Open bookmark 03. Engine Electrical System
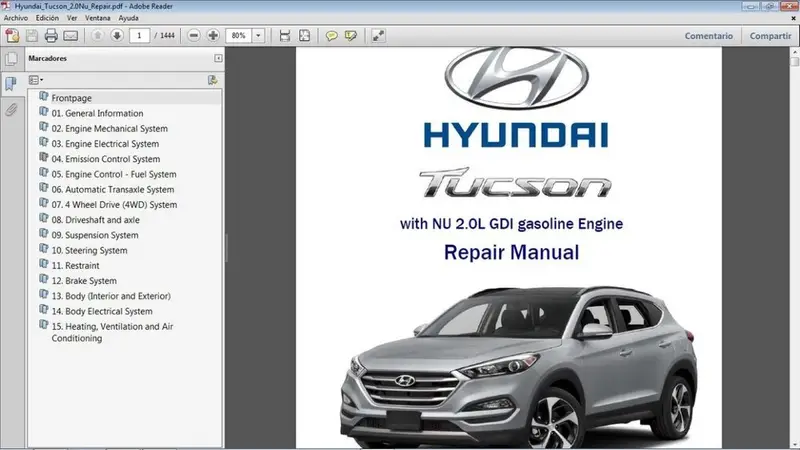The width and height of the screenshot is (800, 450). [105, 144]
